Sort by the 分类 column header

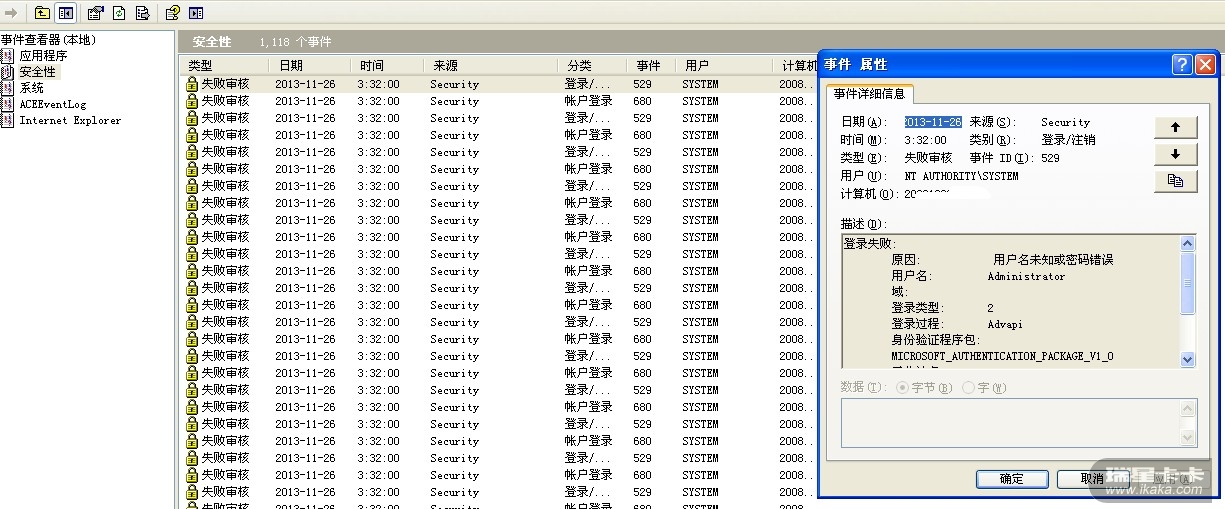pyautogui.click(x=592, y=66)
